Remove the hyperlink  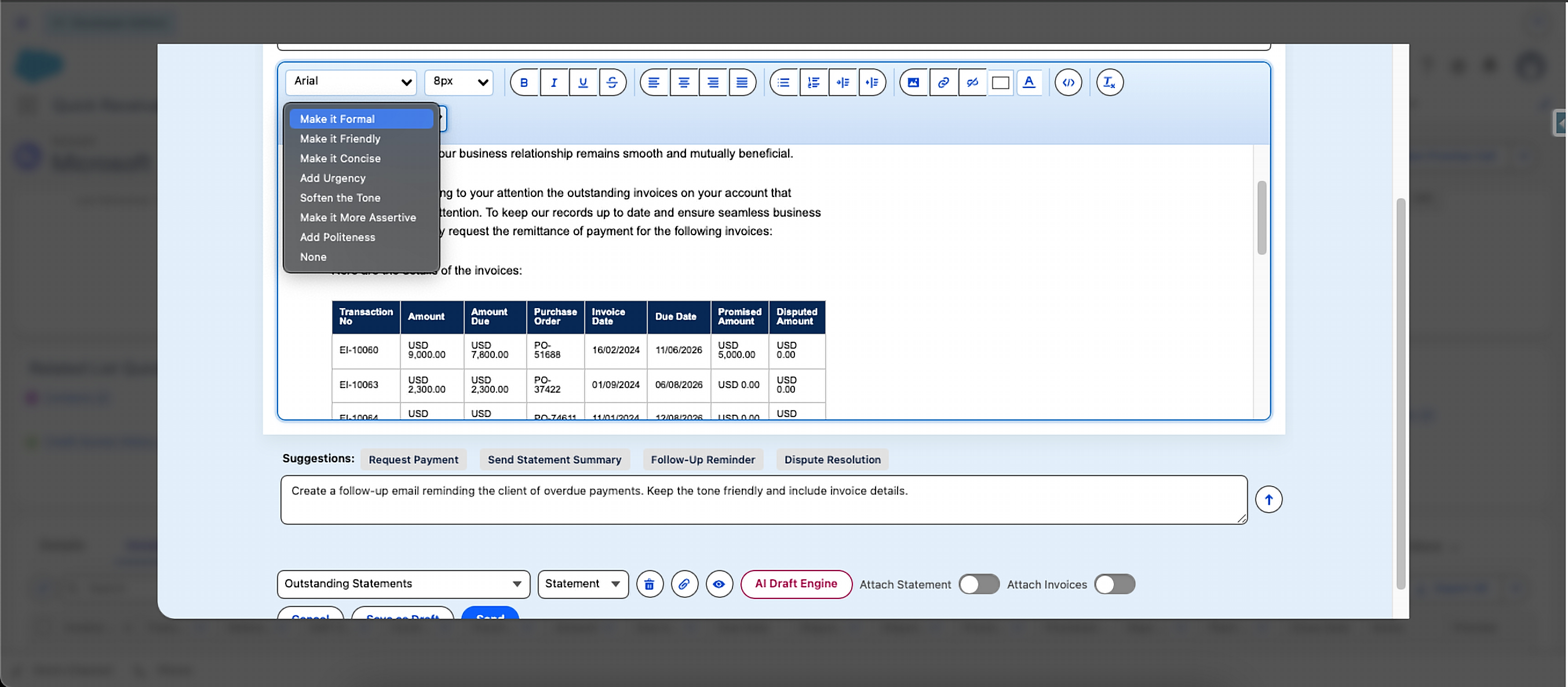click(x=973, y=83)
